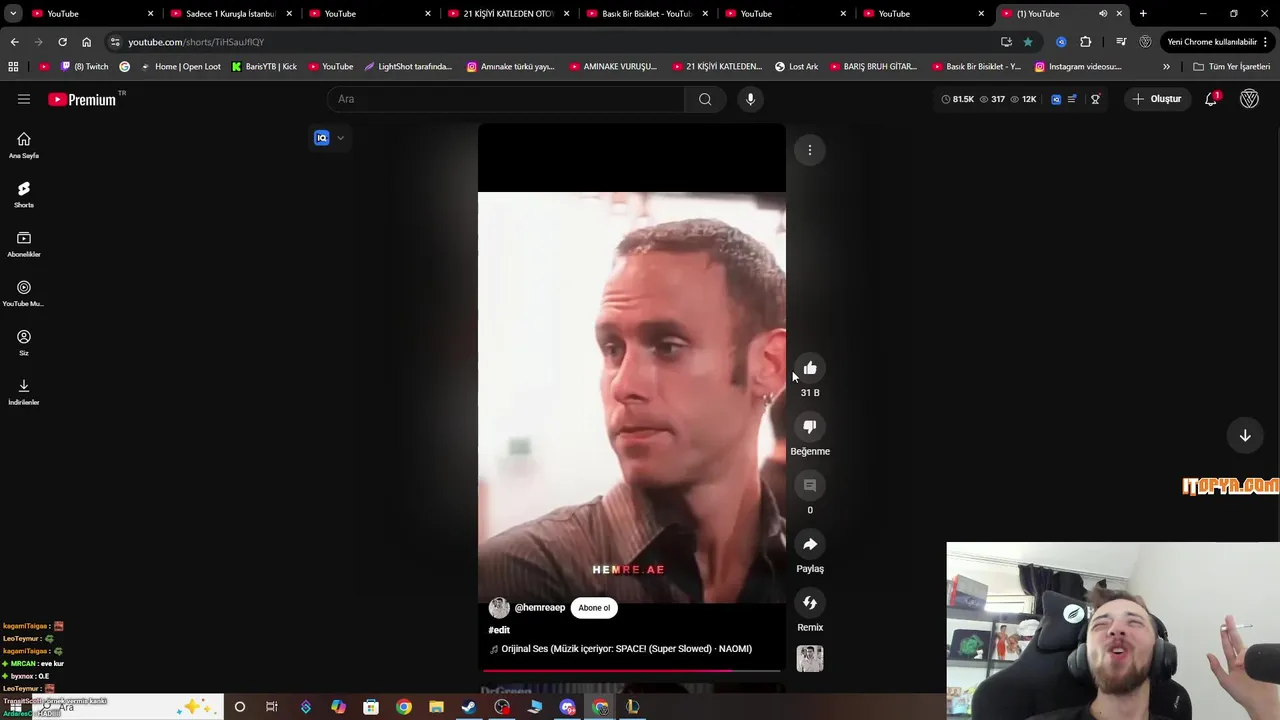Open account avatar menu
1280x720 pixels.
(x=1249, y=99)
